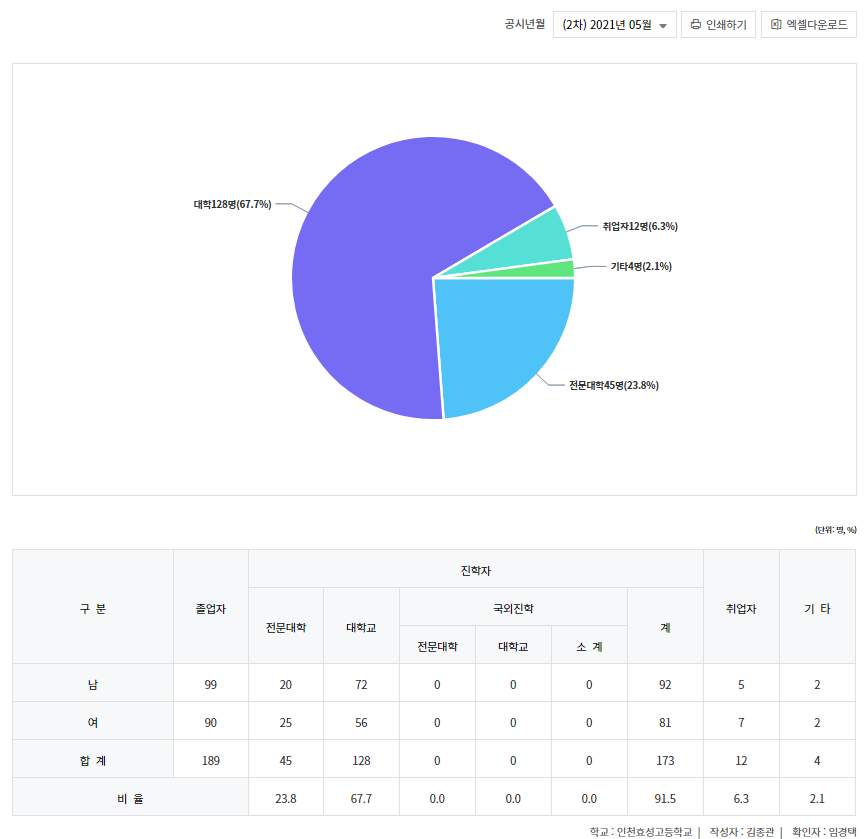Click the 92 cell in 남 row
The height and width of the screenshot is (839, 864).
pos(665,683)
